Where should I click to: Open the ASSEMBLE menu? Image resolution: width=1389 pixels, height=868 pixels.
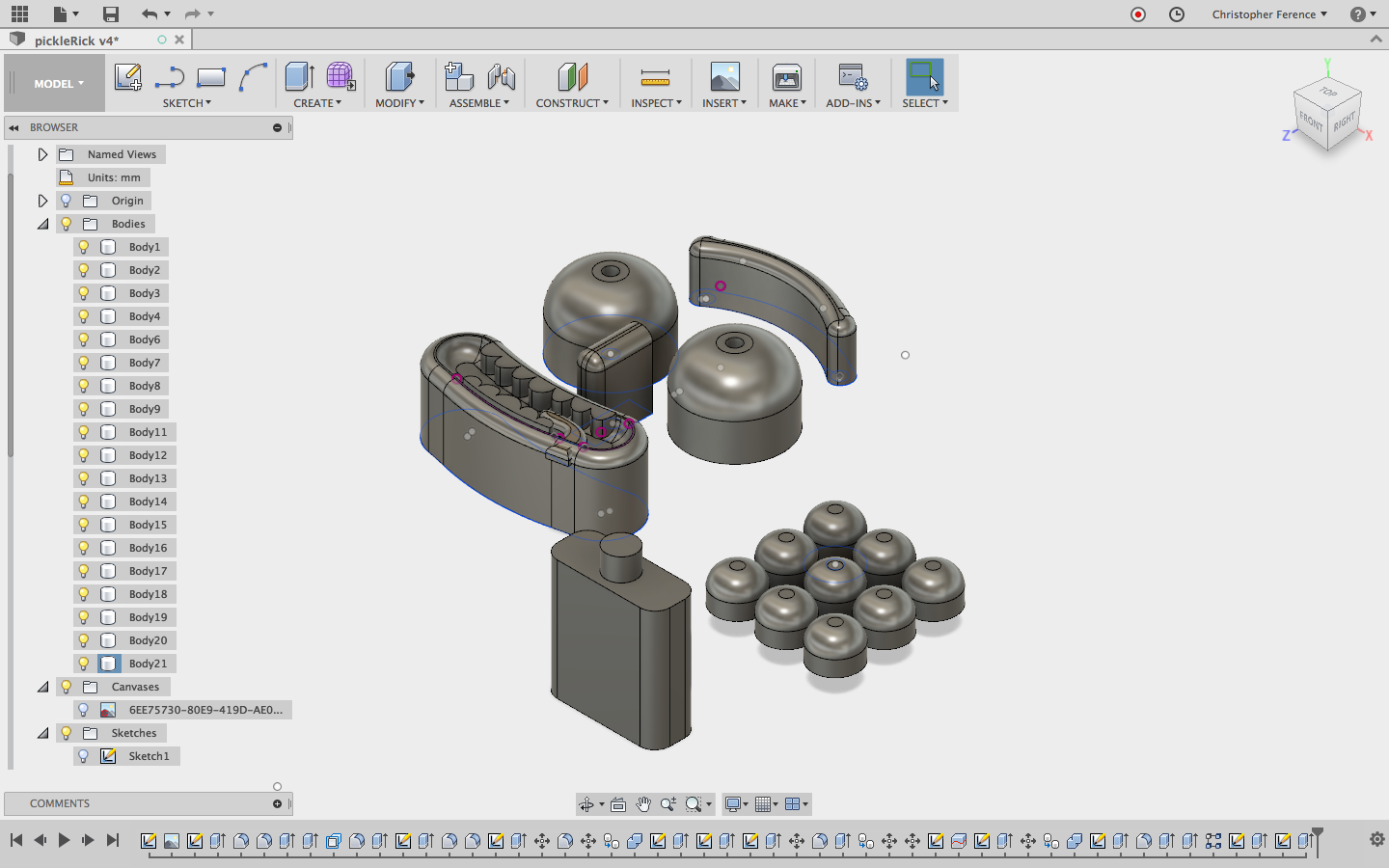click(478, 103)
